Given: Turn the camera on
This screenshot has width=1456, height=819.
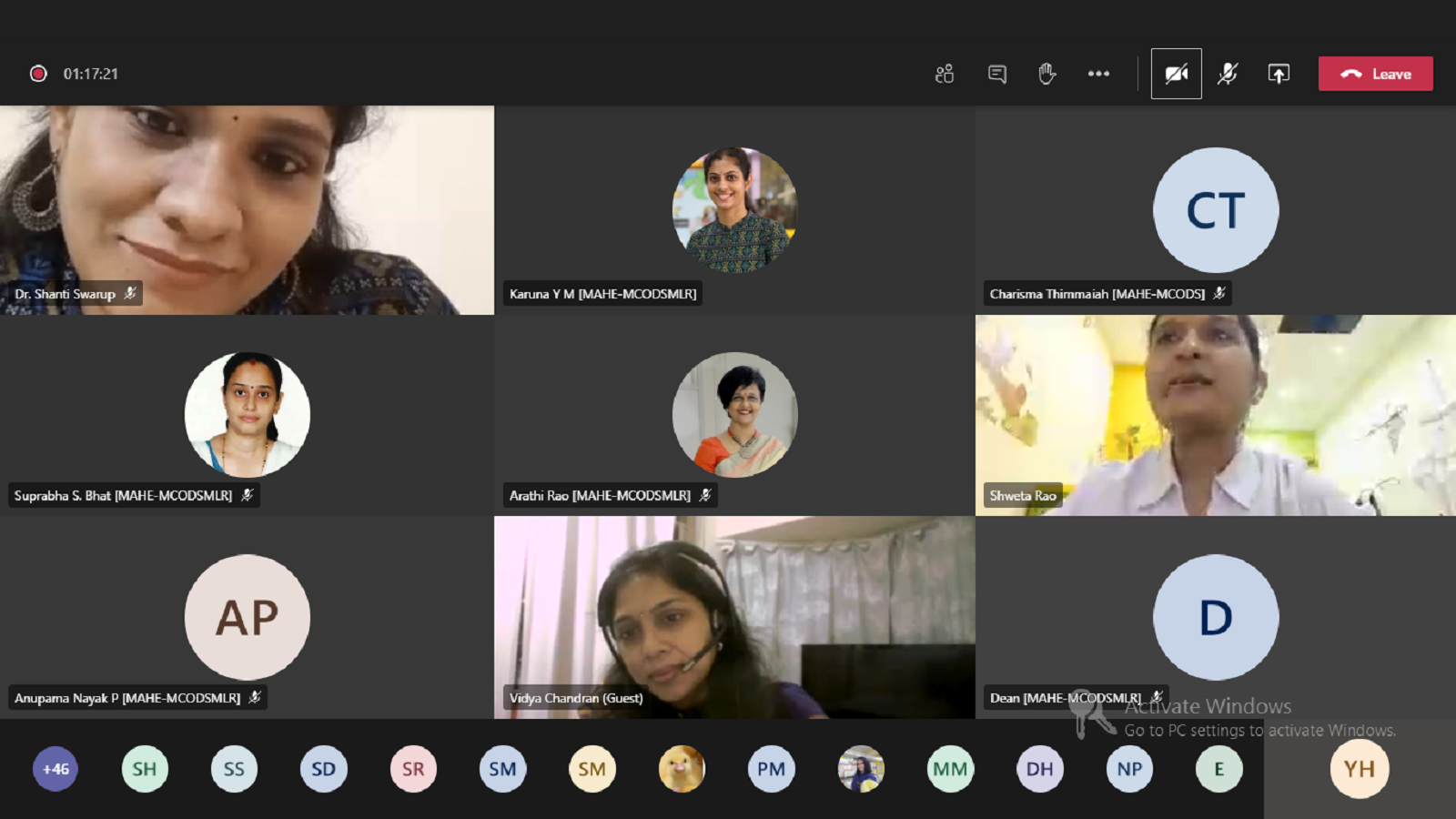Looking at the screenshot, I should tap(1176, 74).
